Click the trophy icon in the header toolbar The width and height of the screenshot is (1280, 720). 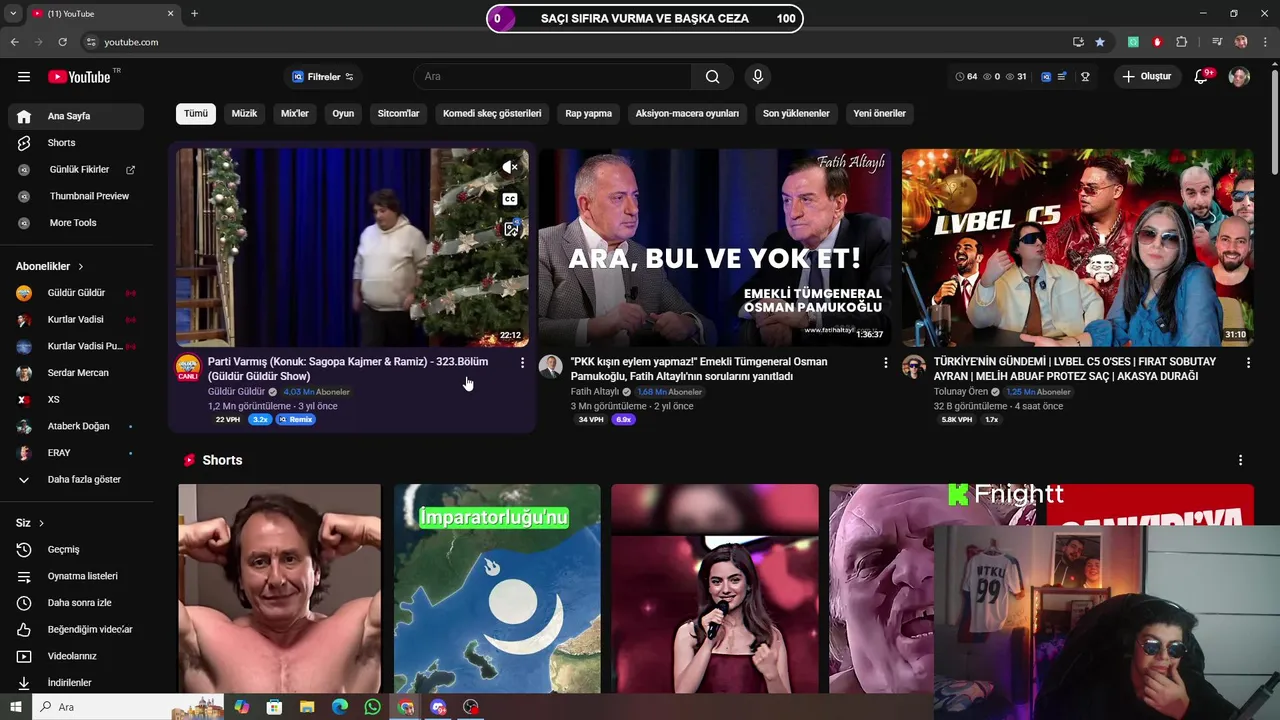(1085, 77)
